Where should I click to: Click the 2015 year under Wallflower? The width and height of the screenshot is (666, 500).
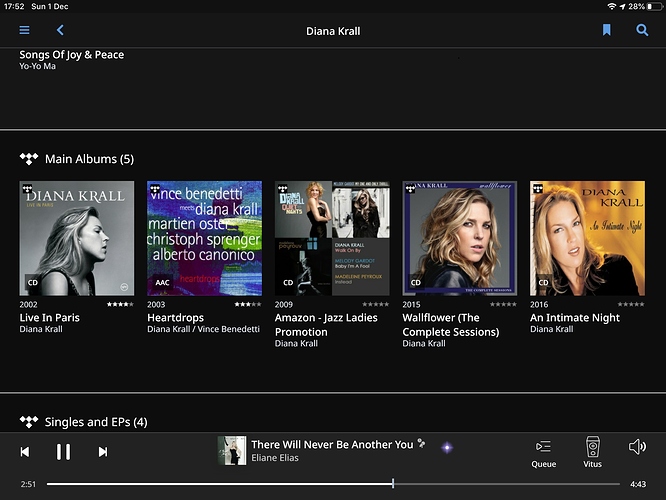[x=411, y=305]
